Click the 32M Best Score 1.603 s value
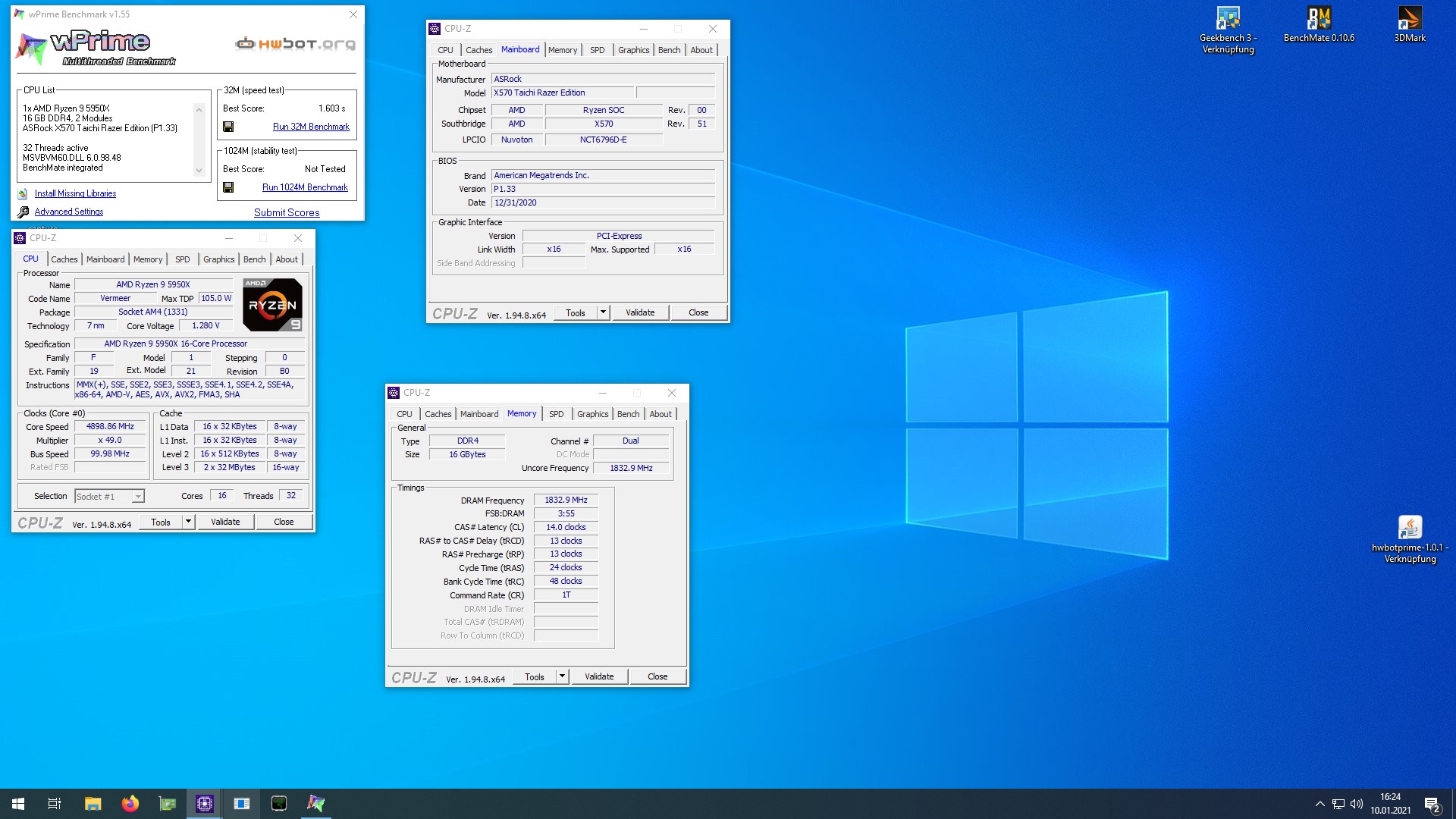The image size is (1456, 819). tap(331, 108)
